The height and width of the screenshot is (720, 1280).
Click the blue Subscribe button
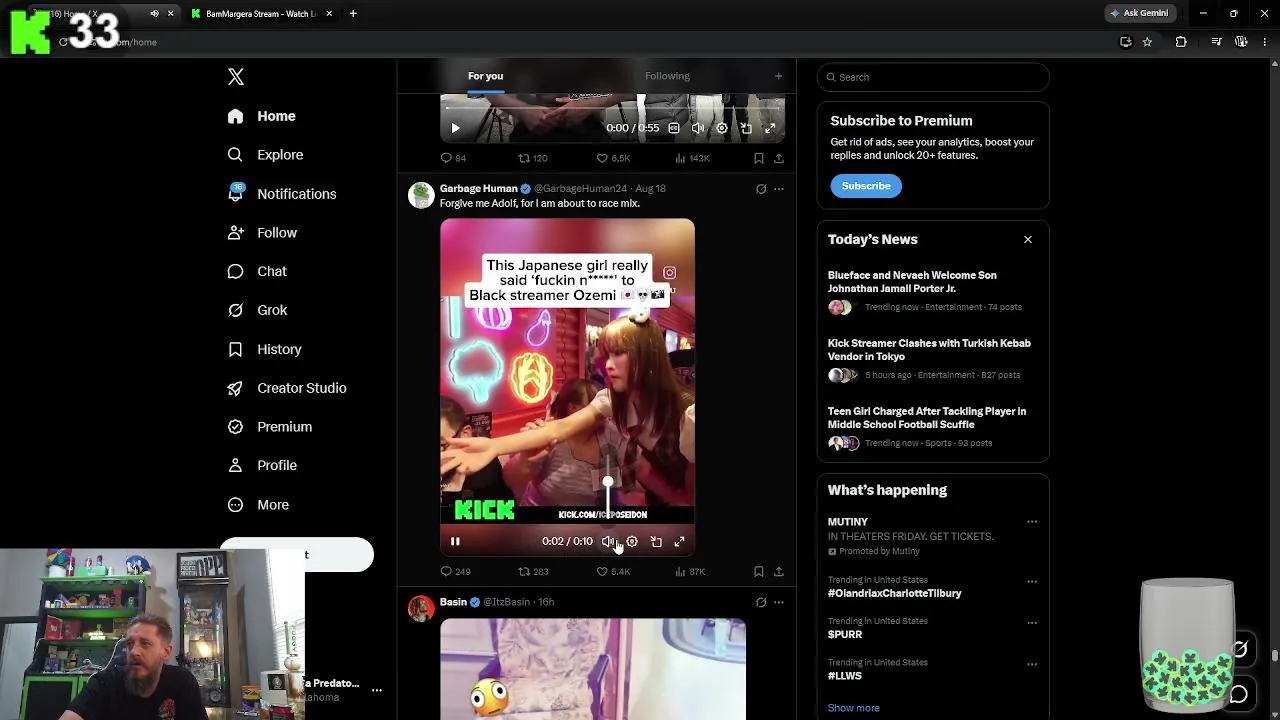click(866, 186)
